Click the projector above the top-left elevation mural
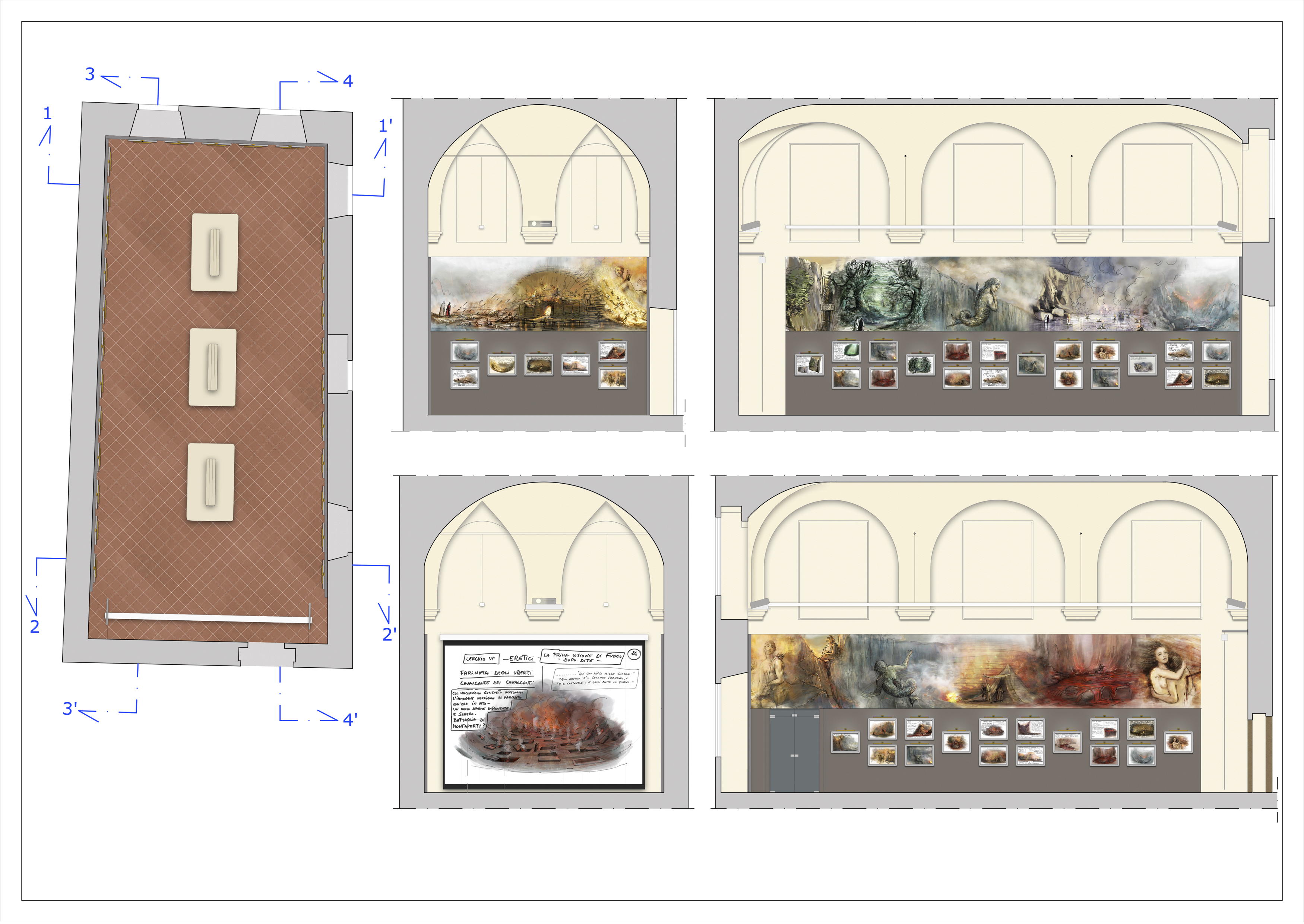The image size is (1304, 924). (540, 224)
